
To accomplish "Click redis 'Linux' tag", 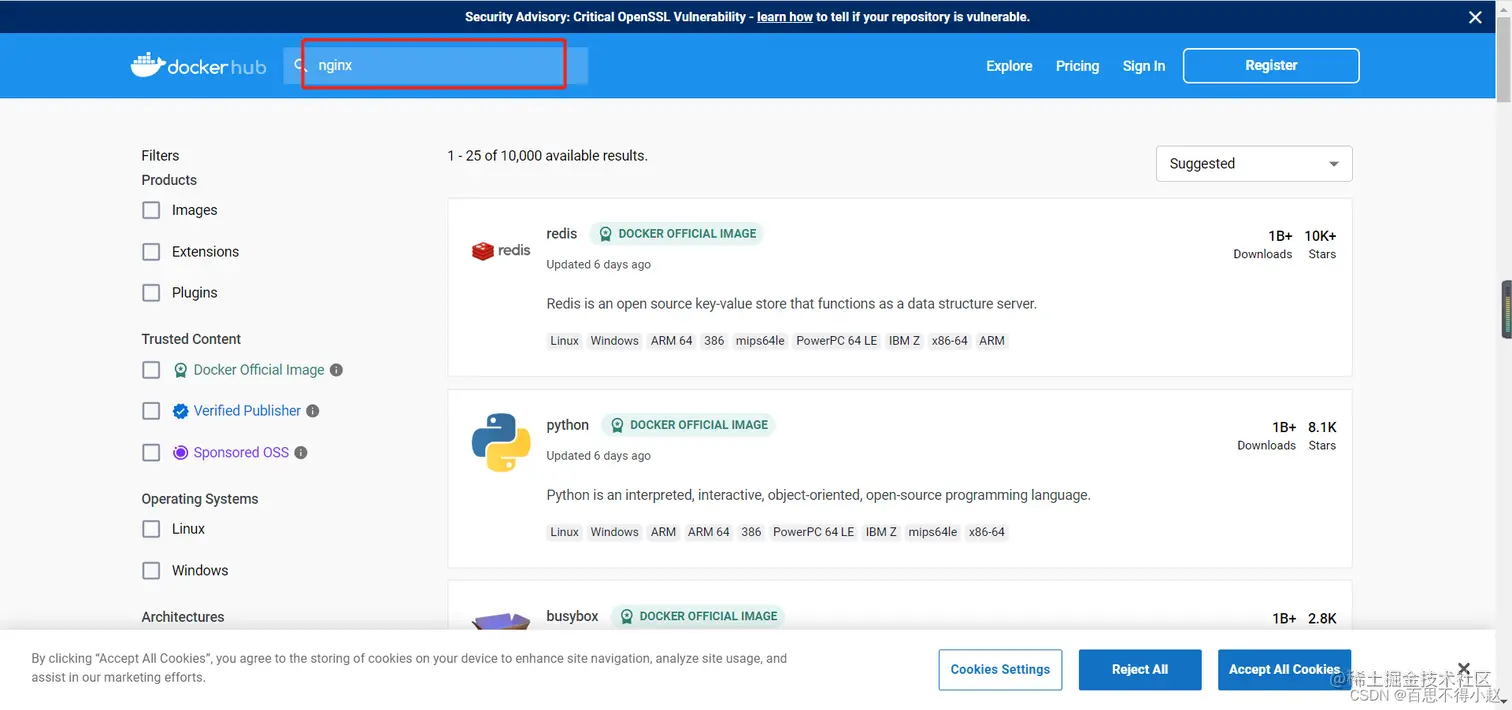I will [564, 341].
